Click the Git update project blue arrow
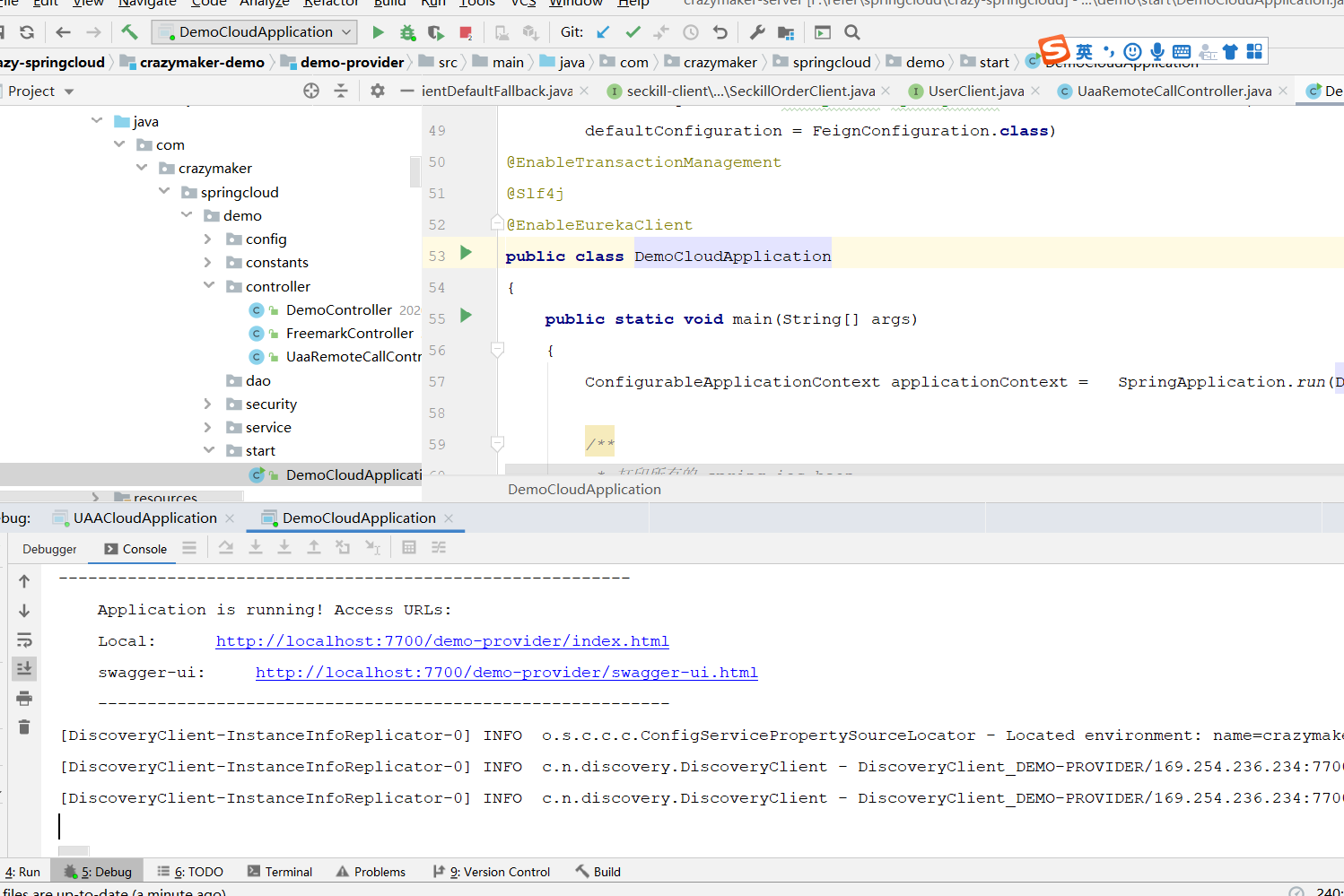Screen dimensions: 1344x896 tap(603, 32)
